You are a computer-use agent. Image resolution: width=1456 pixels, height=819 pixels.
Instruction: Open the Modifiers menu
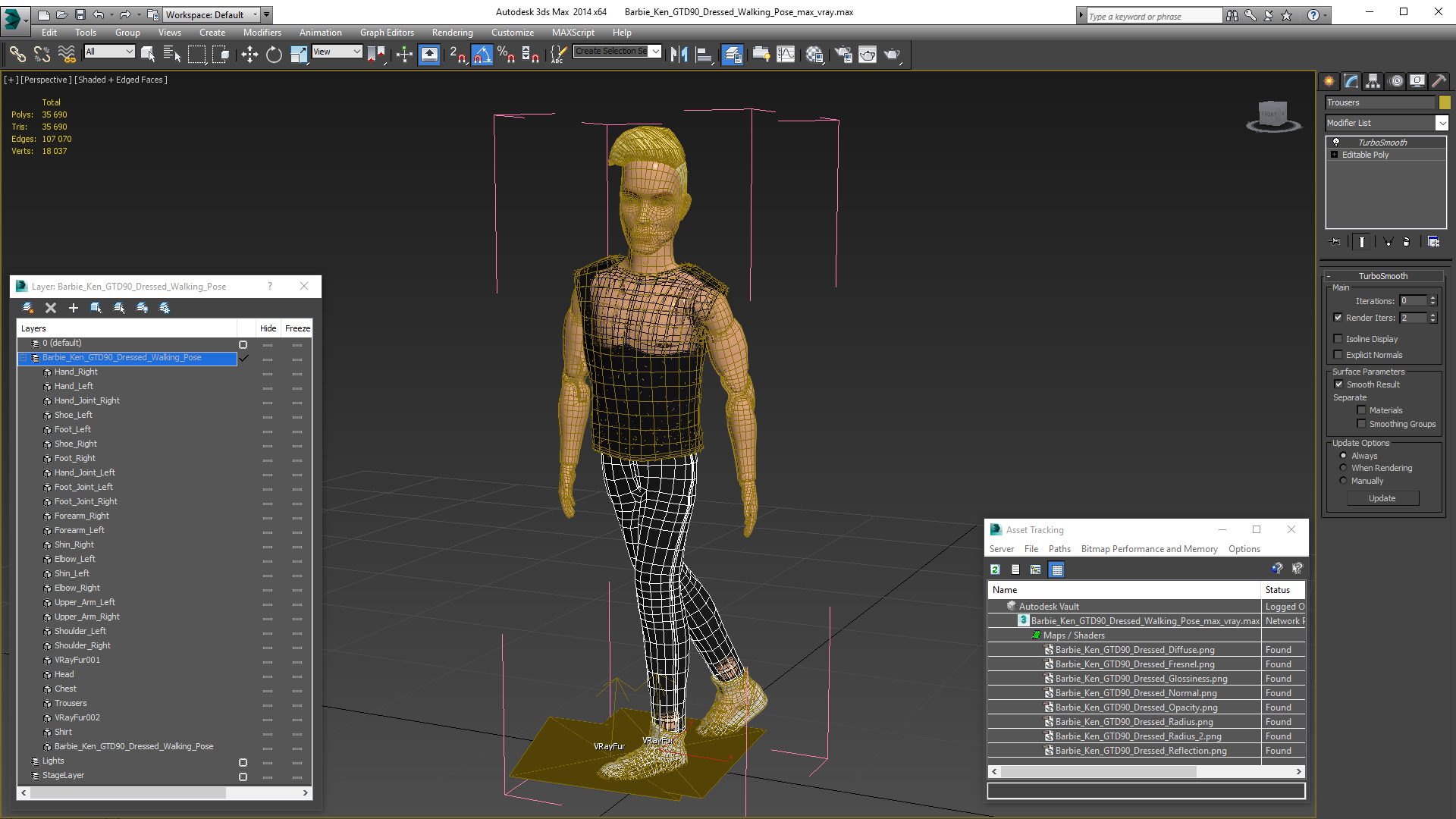pos(262,33)
